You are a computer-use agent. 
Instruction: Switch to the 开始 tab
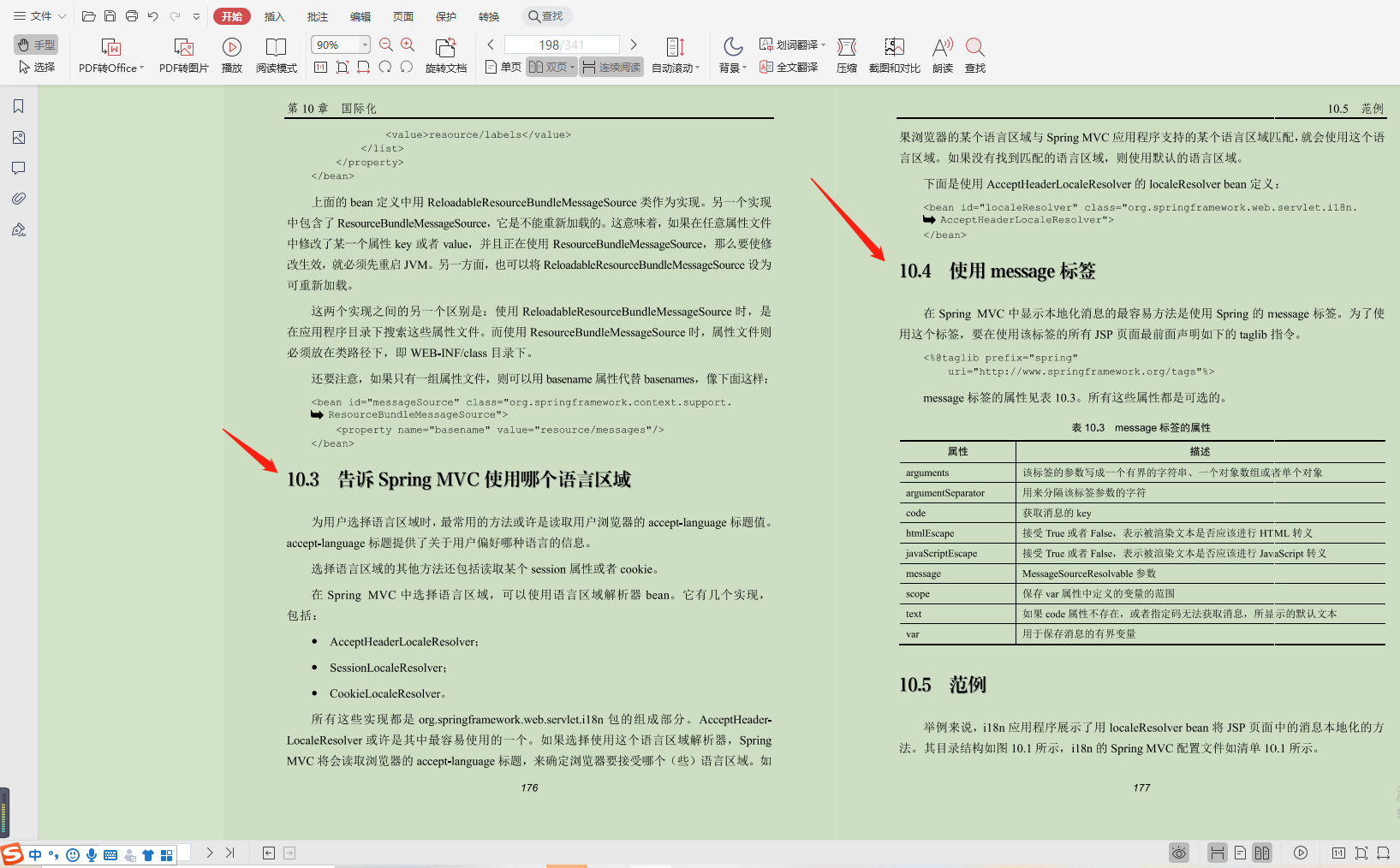coord(231,16)
